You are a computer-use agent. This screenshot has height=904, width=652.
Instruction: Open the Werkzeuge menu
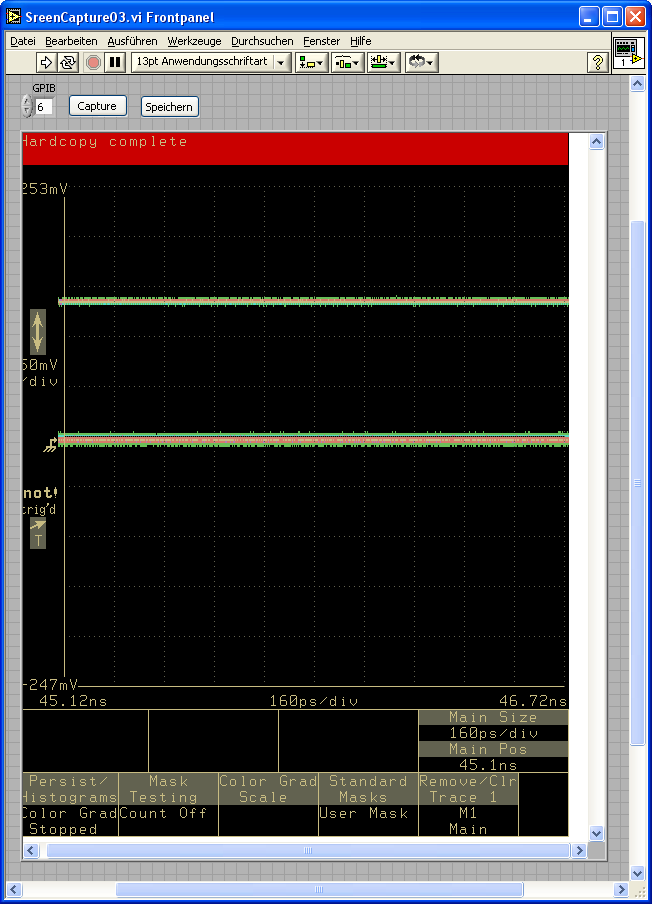tap(194, 41)
